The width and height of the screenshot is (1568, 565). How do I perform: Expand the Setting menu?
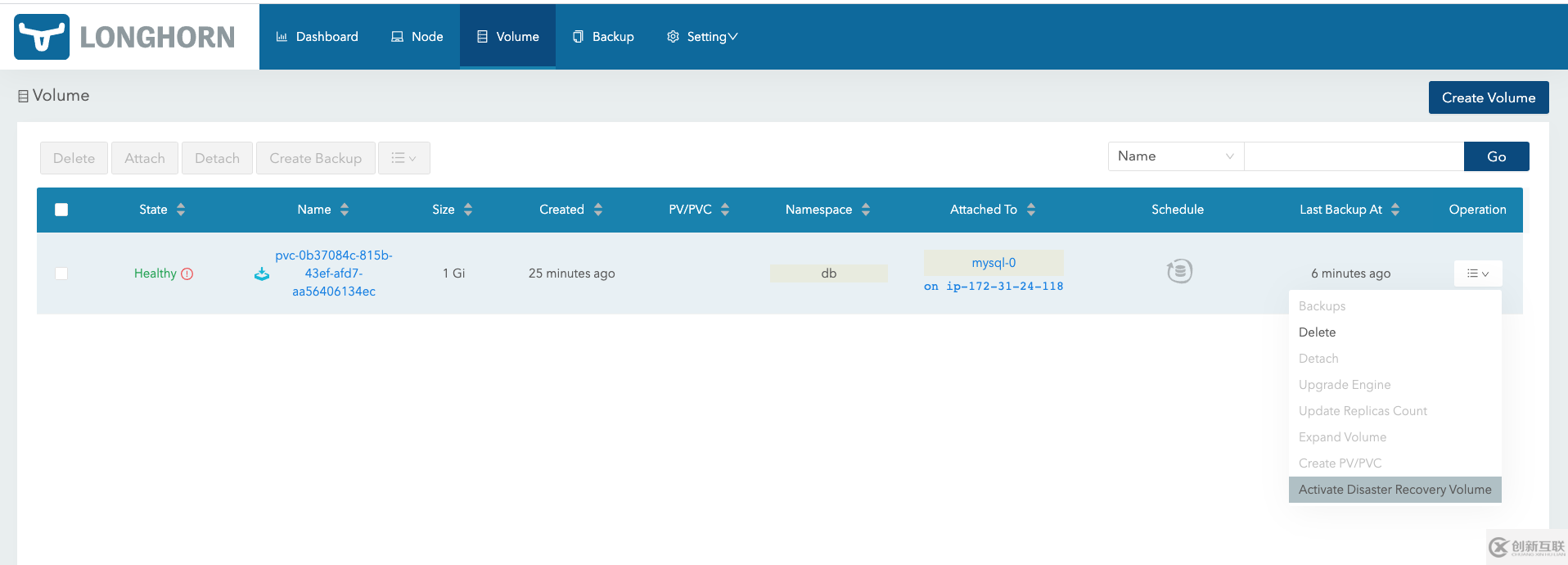[x=702, y=37]
